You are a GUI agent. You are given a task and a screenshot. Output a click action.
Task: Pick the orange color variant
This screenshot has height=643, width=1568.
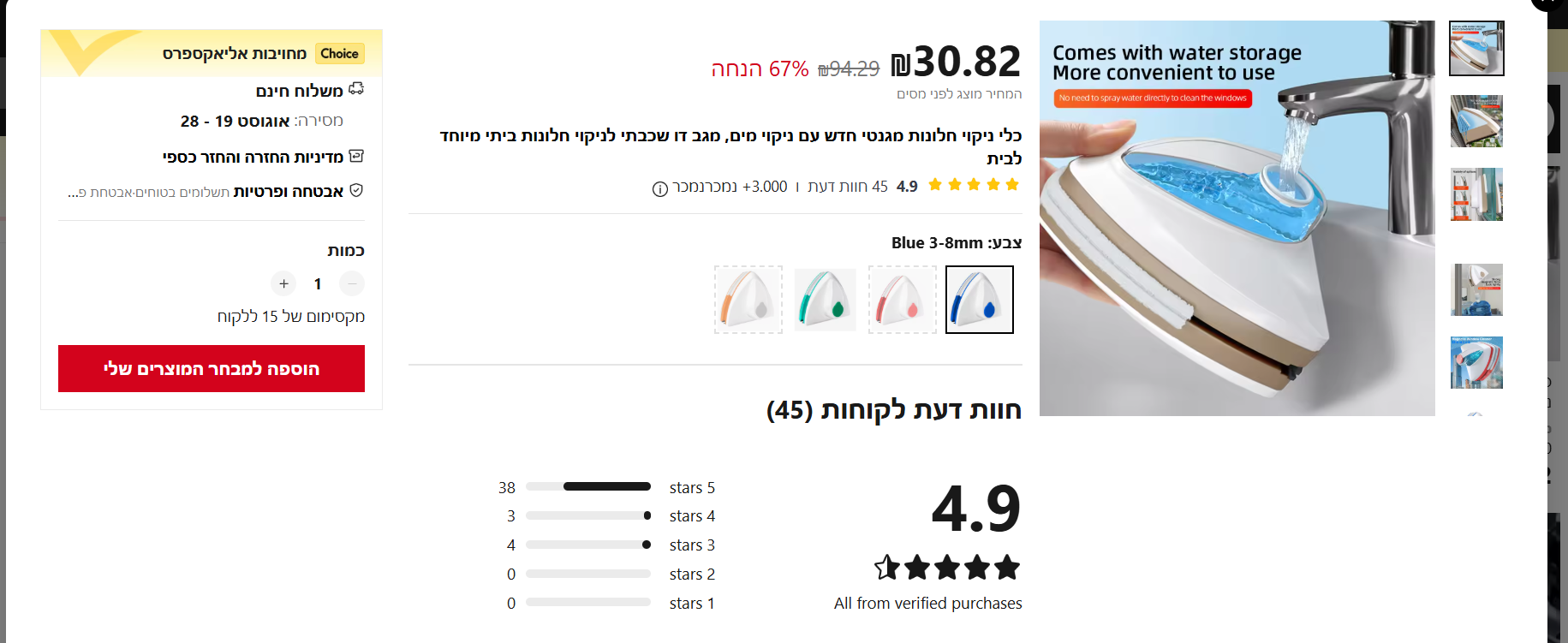tap(748, 300)
